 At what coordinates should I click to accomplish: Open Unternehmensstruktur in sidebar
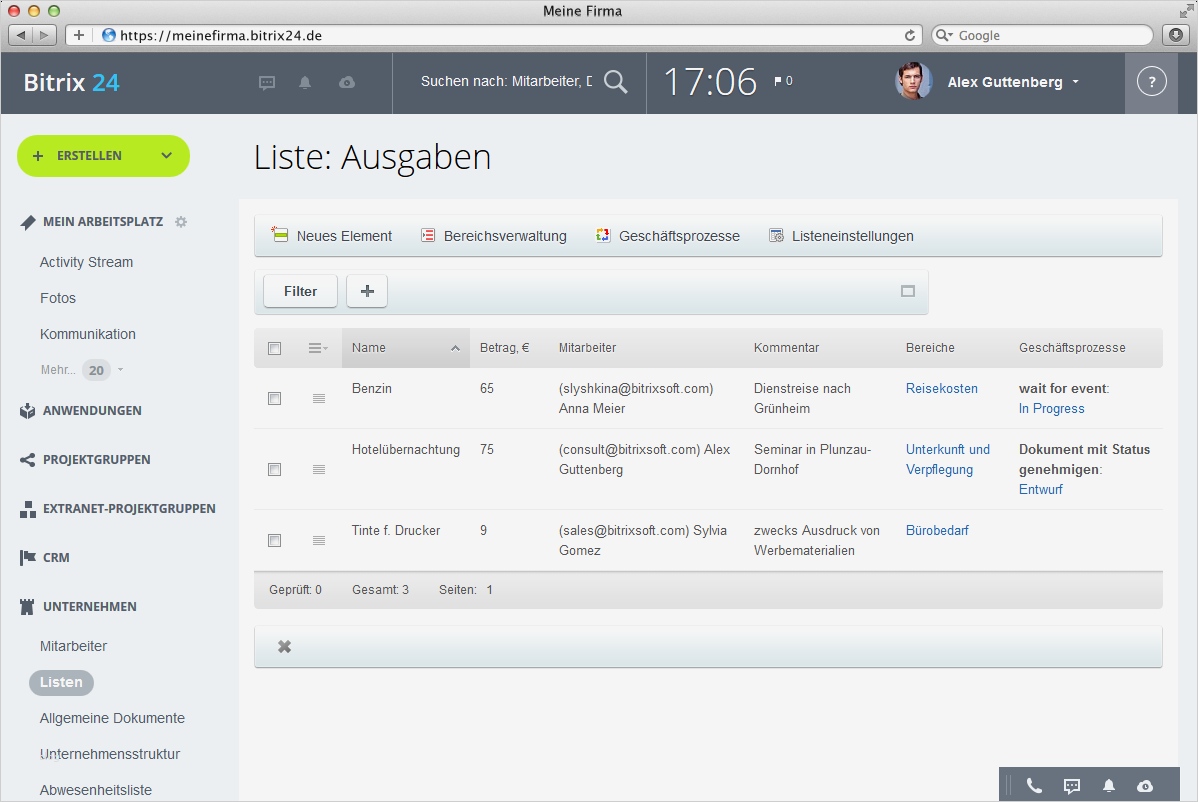pos(110,754)
